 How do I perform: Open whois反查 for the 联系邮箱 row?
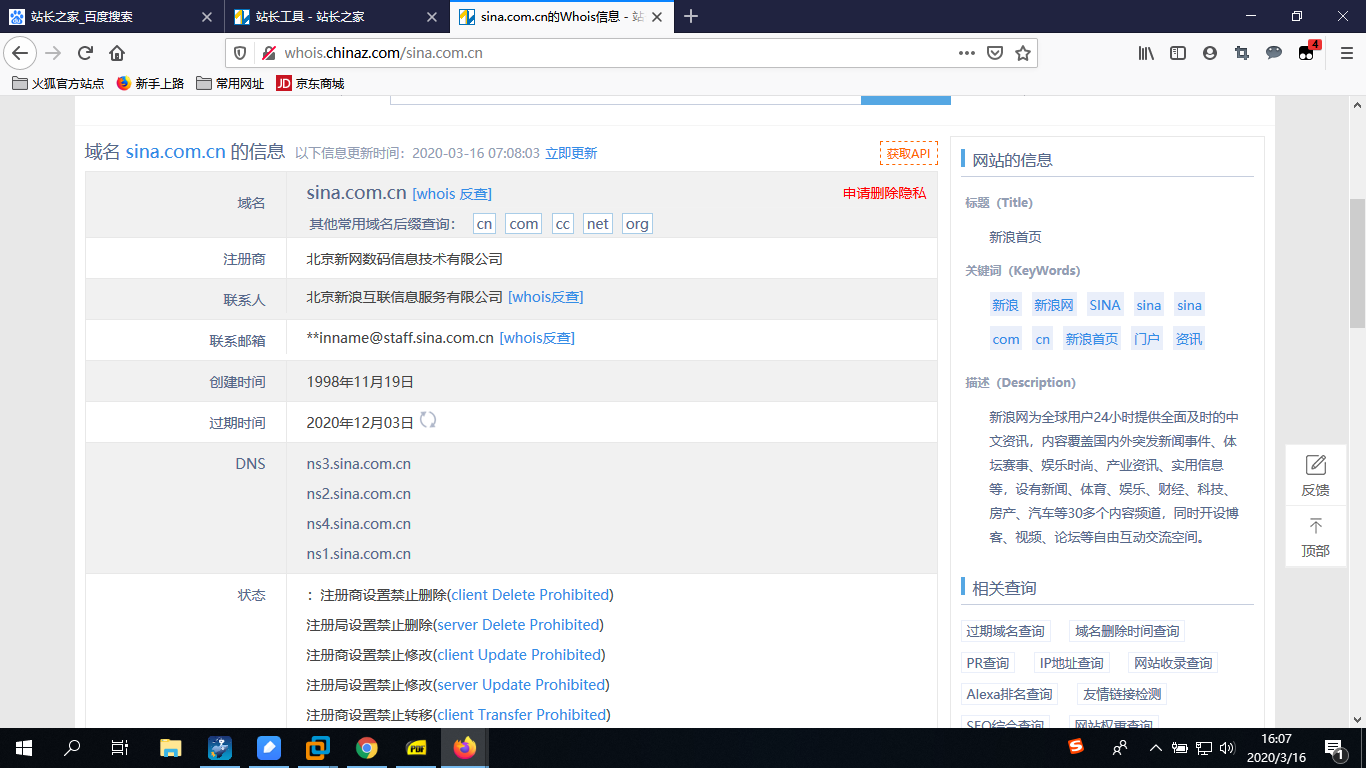[x=537, y=338]
